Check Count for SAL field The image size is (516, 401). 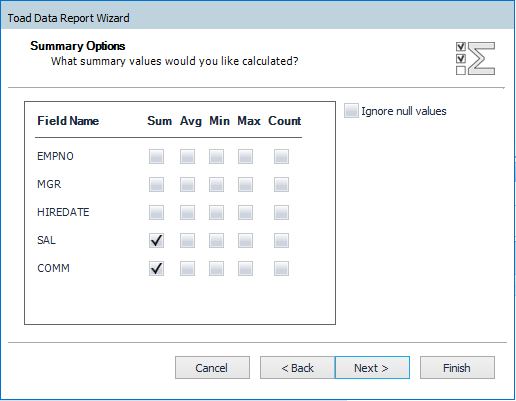click(281, 240)
